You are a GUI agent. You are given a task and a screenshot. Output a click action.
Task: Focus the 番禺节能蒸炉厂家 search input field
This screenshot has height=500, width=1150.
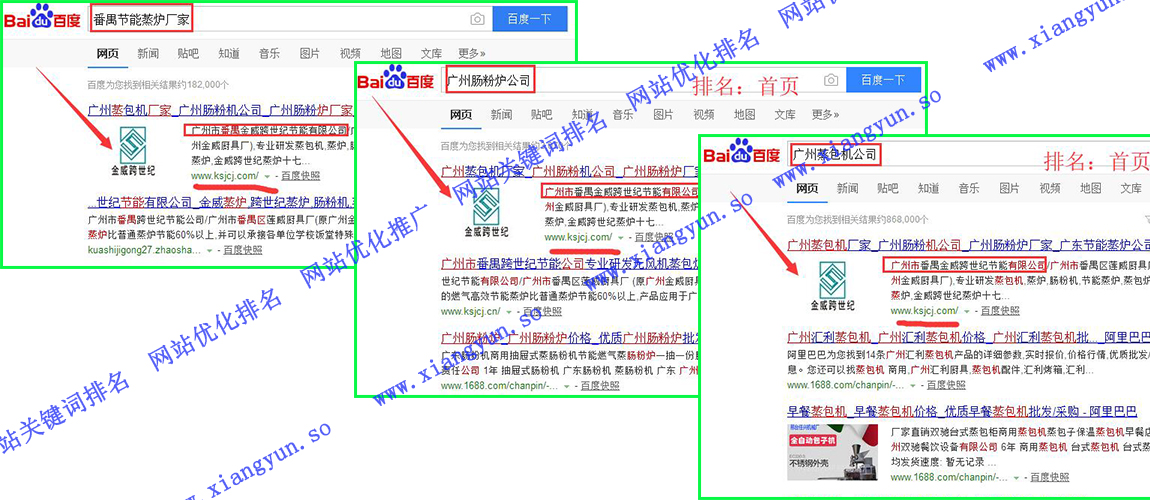290,19
